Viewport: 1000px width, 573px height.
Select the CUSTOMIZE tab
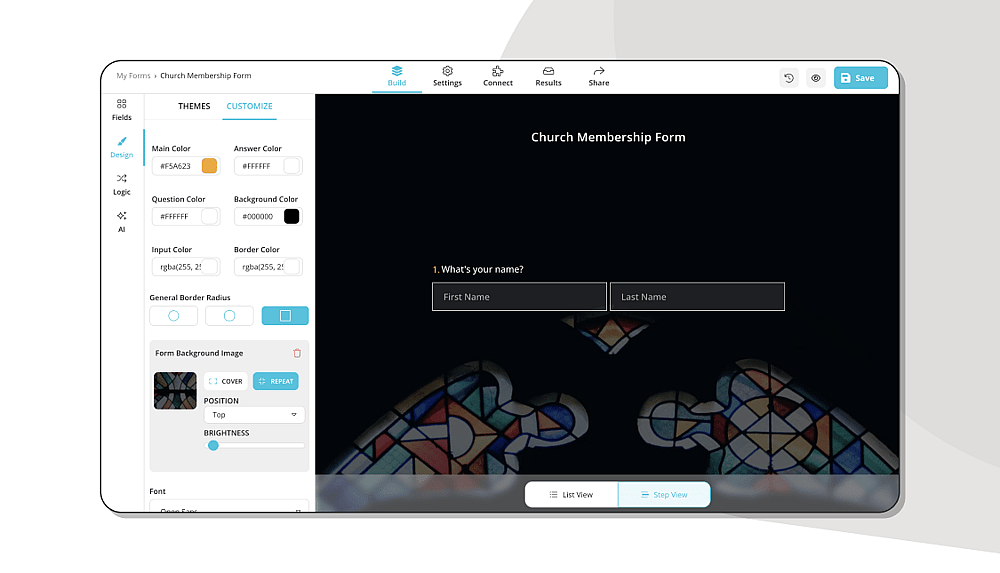click(249, 106)
